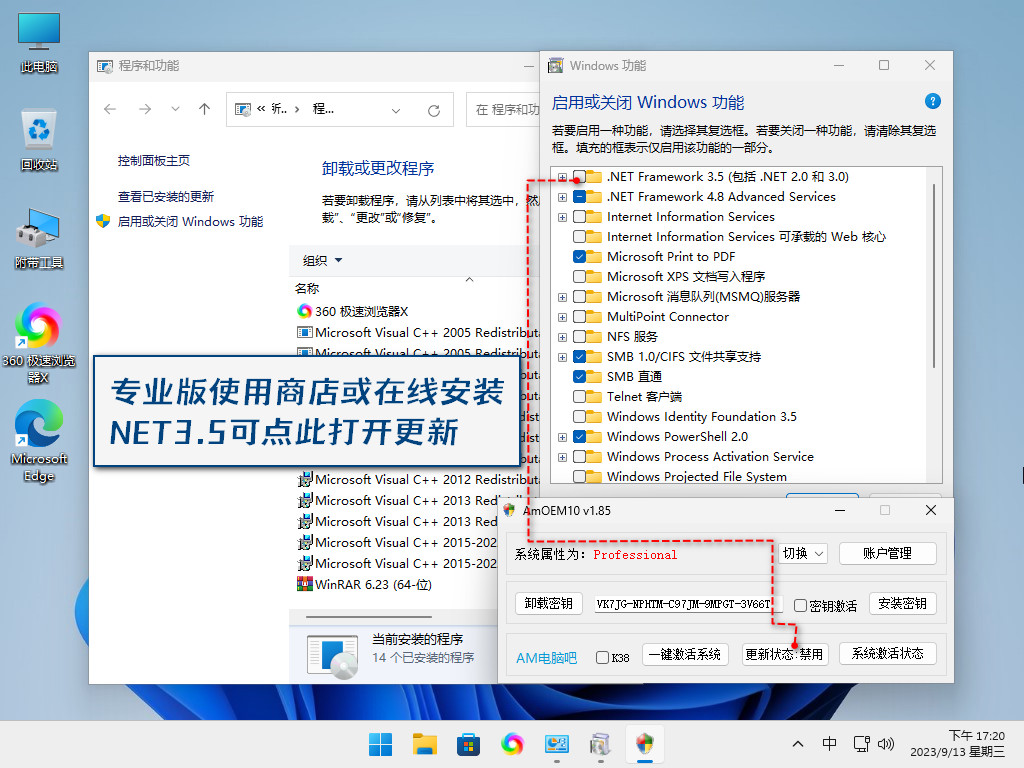Enable Windows Identity Foundation 3.5 checkbox
This screenshot has height=768, width=1024.
point(579,417)
